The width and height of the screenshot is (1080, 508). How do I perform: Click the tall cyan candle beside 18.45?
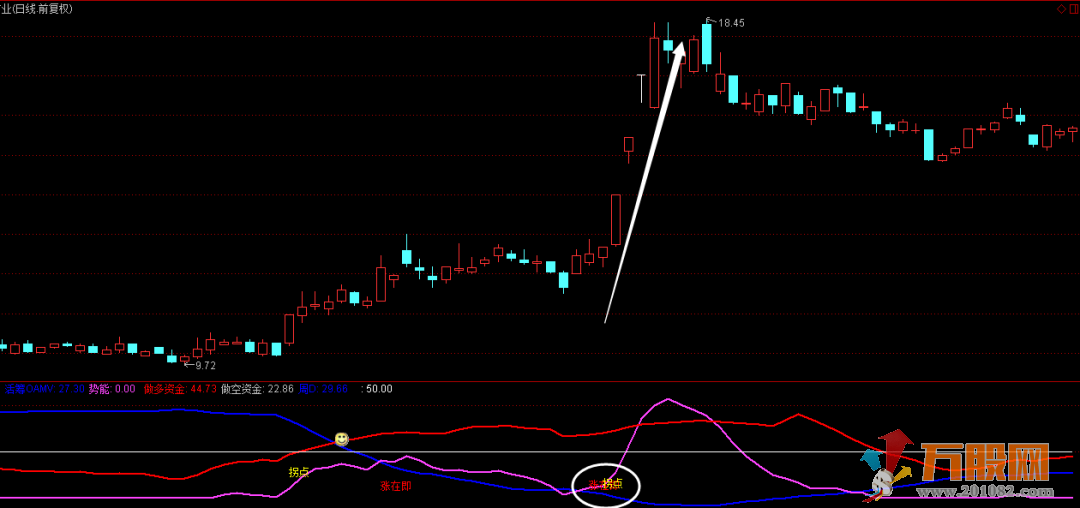coord(706,45)
